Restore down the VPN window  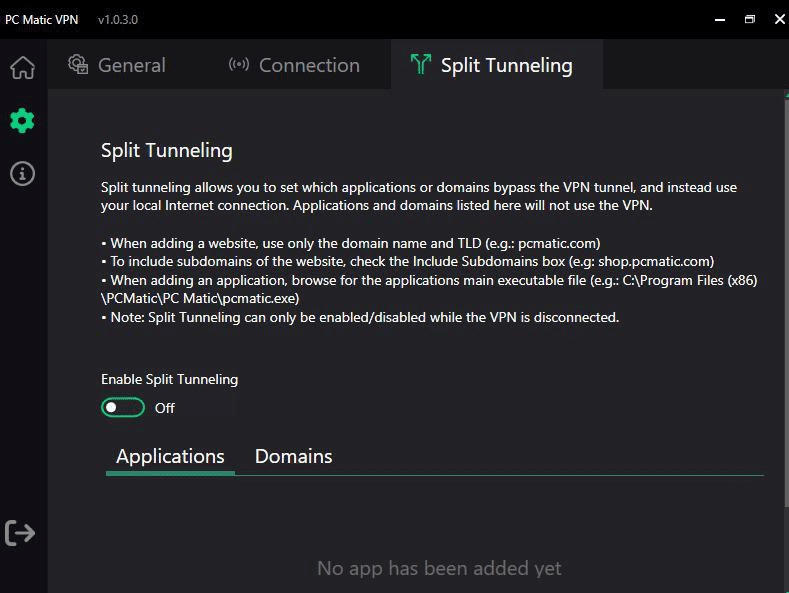750,20
